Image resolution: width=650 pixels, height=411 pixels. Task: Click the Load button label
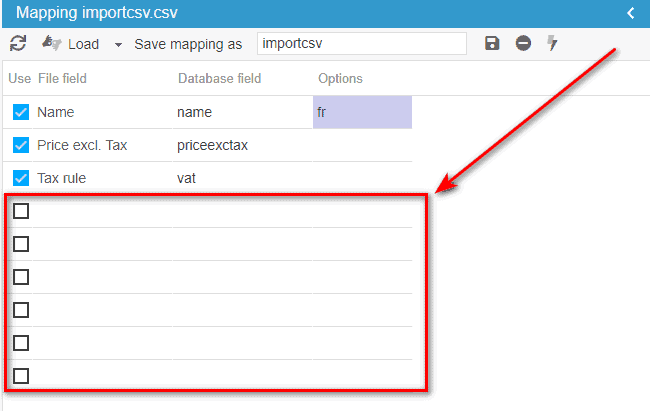coord(83,44)
